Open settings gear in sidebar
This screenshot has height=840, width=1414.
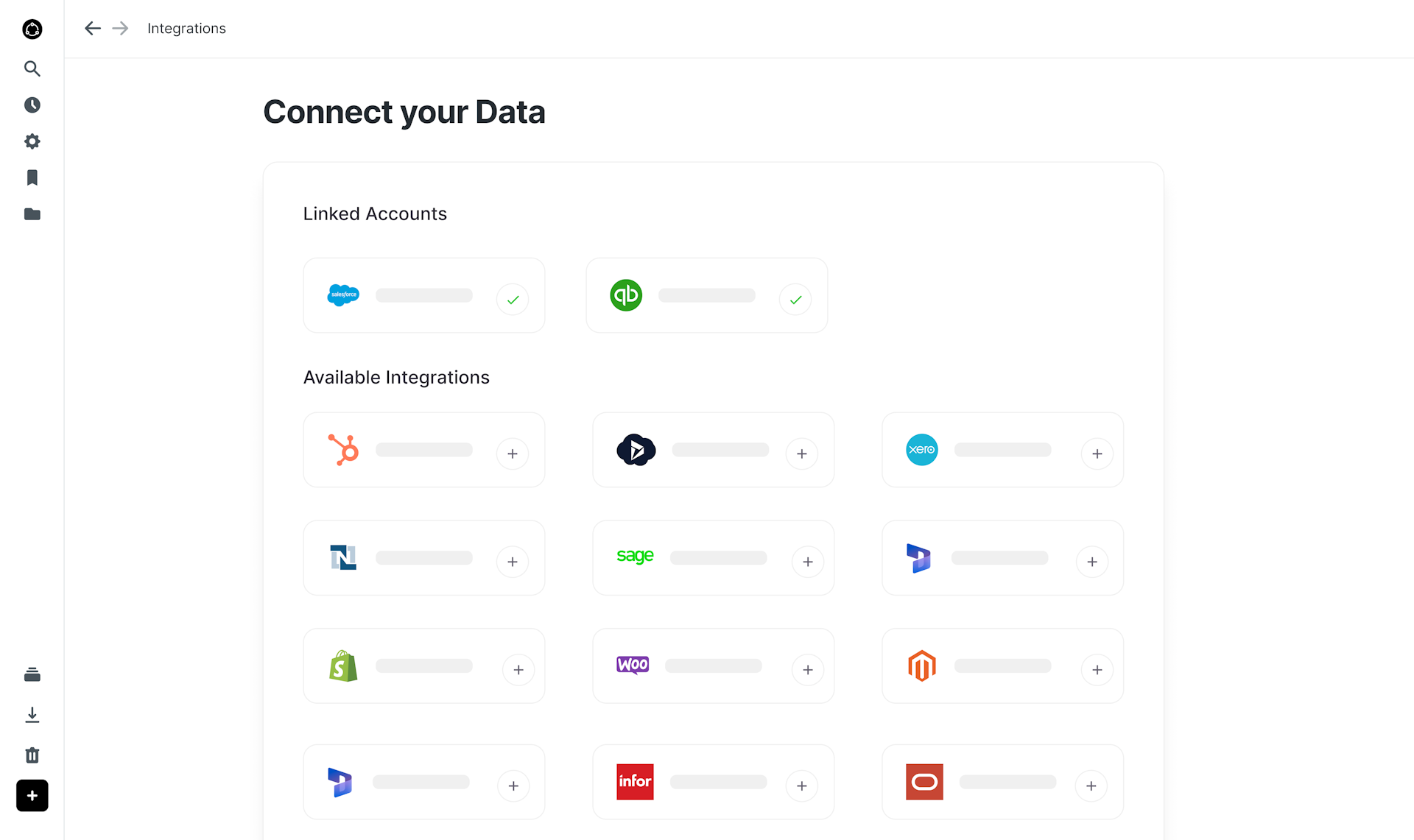click(x=32, y=141)
